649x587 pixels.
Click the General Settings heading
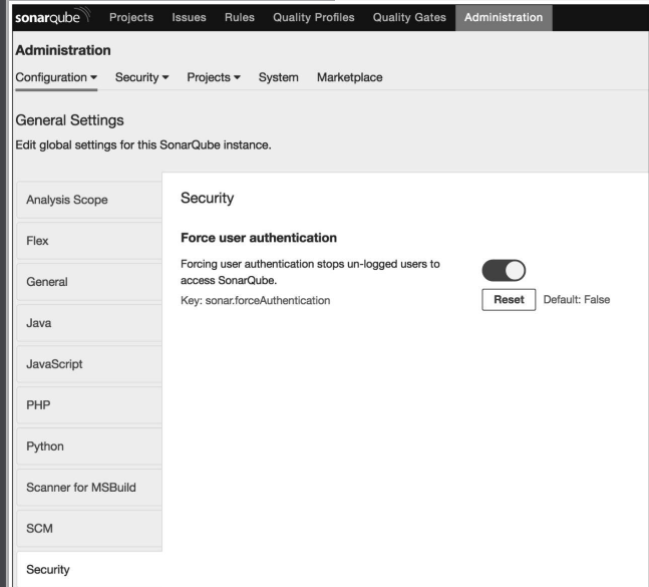point(70,120)
